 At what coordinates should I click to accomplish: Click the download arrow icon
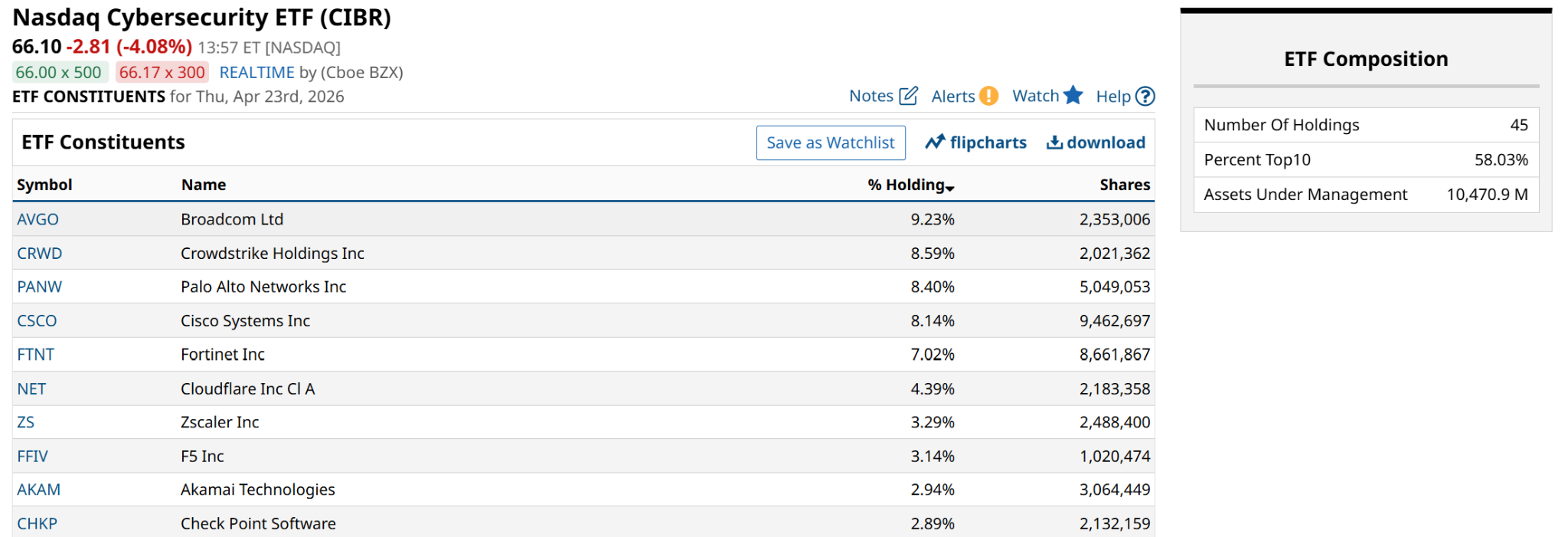(x=1054, y=142)
